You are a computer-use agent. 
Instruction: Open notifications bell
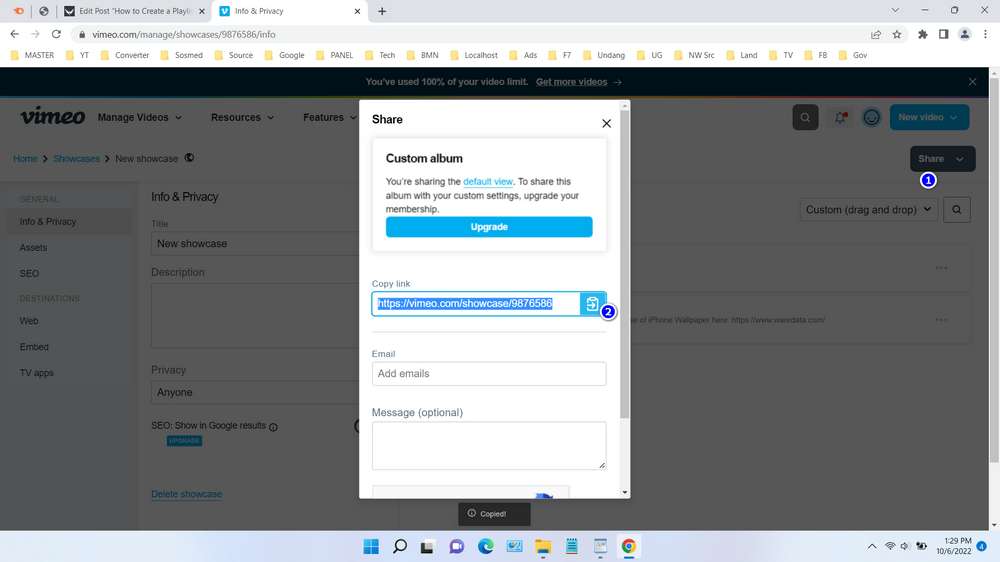[x=840, y=117]
